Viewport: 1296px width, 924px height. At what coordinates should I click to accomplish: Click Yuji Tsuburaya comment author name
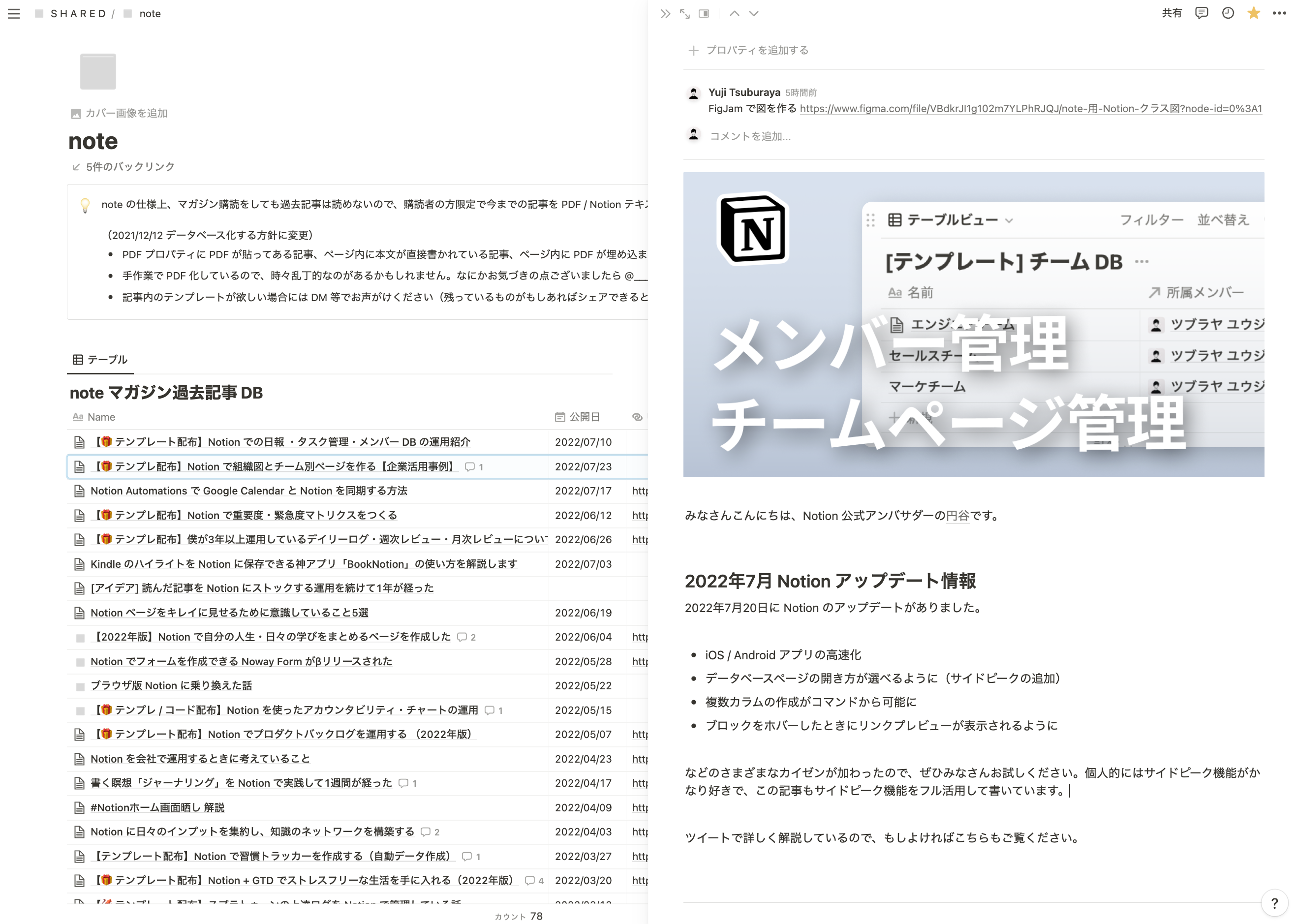[744, 92]
